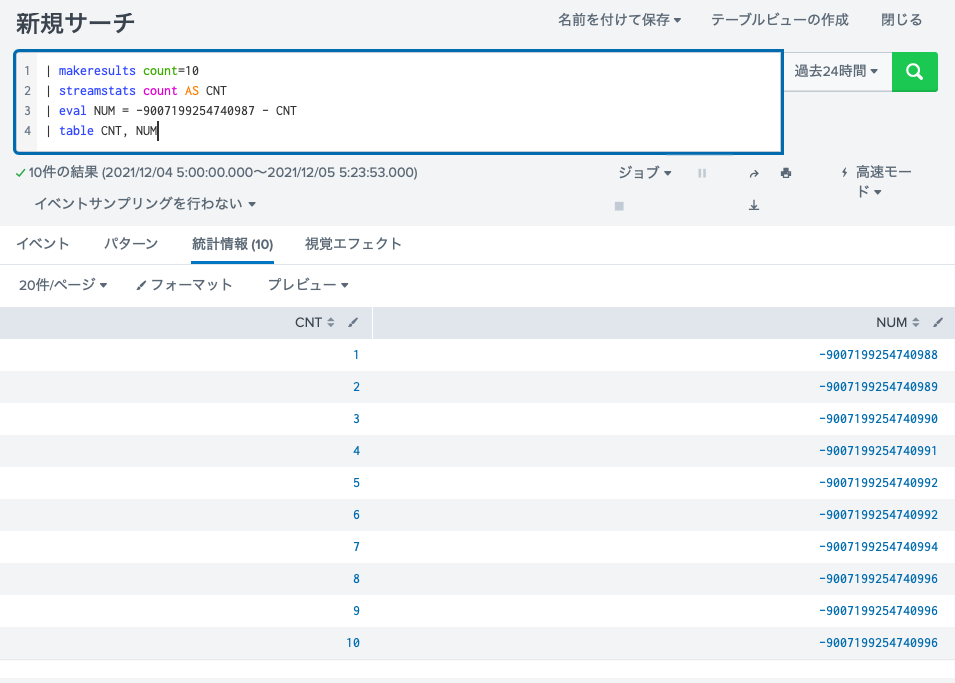This screenshot has height=683, width=955.
Task: Open the イベント tab
Action: pos(42,242)
